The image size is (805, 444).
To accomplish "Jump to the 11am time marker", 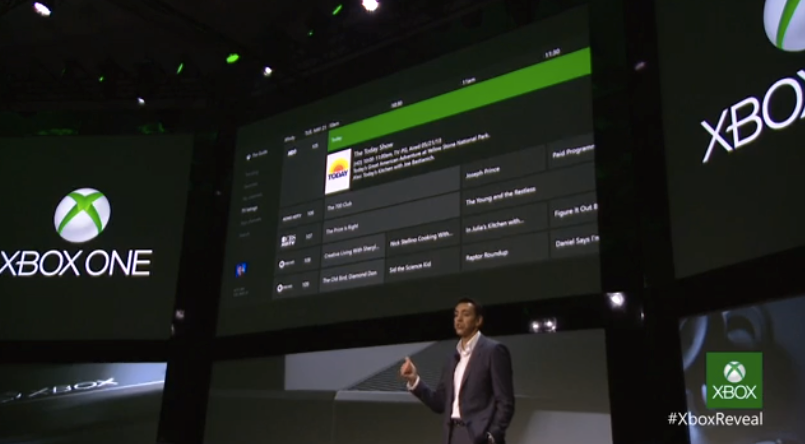I will tap(468, 81).
